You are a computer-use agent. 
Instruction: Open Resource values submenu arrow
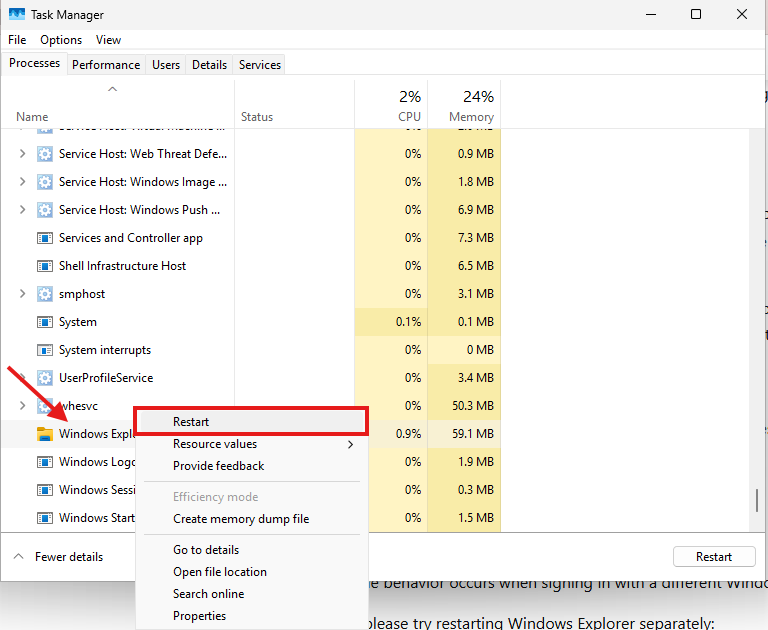pos(350,444)
